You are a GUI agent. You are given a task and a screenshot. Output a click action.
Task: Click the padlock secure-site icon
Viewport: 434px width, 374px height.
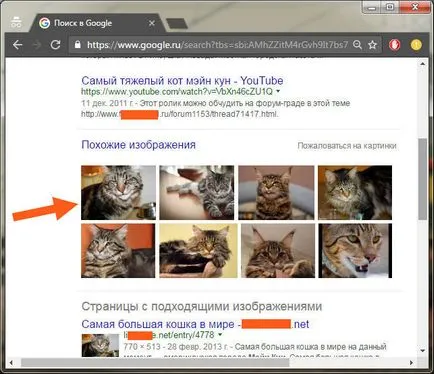pyautogui.click(x=78, y=45)
